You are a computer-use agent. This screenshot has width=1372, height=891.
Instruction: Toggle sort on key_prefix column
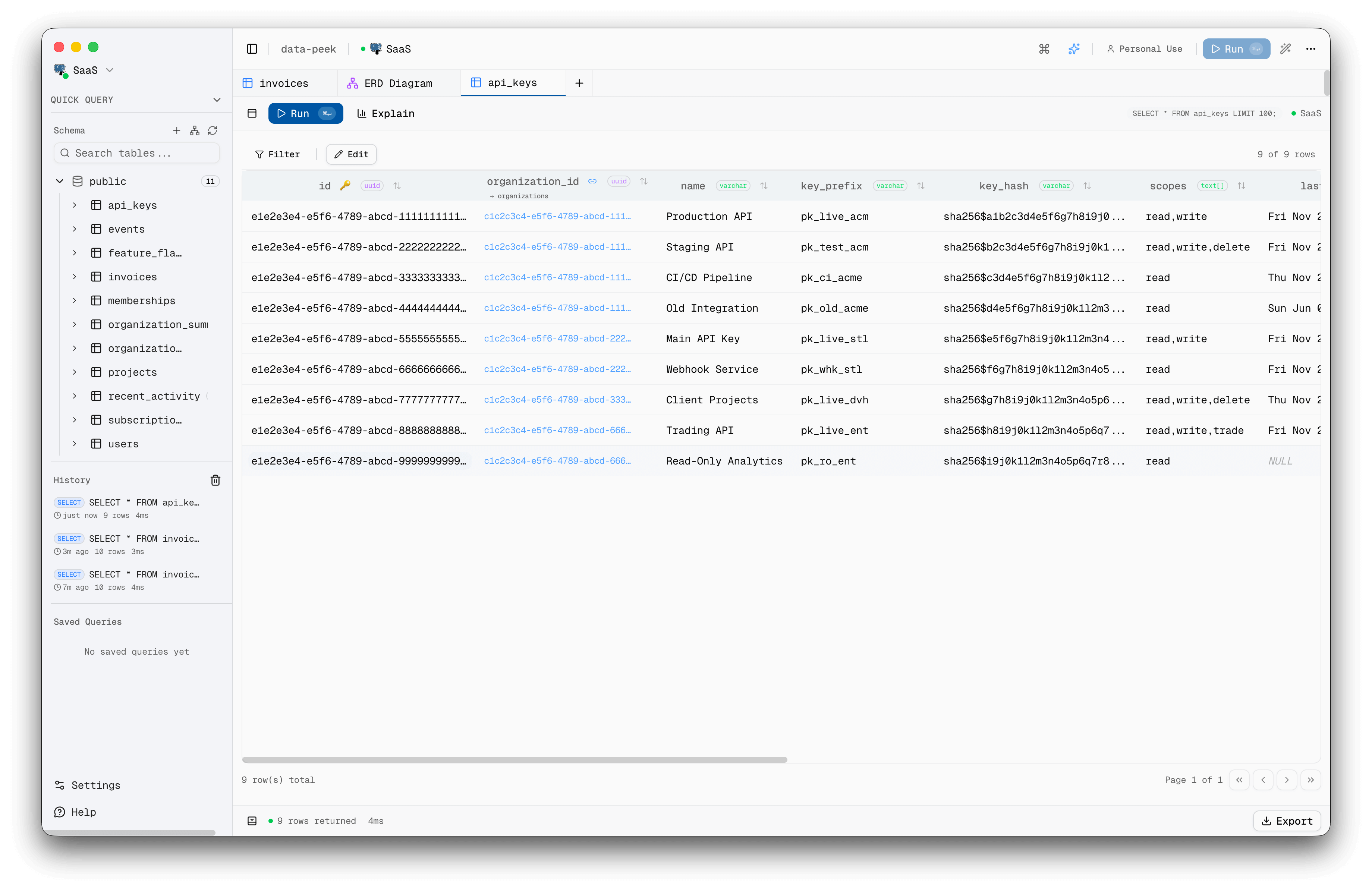click(x=921, y=186)
